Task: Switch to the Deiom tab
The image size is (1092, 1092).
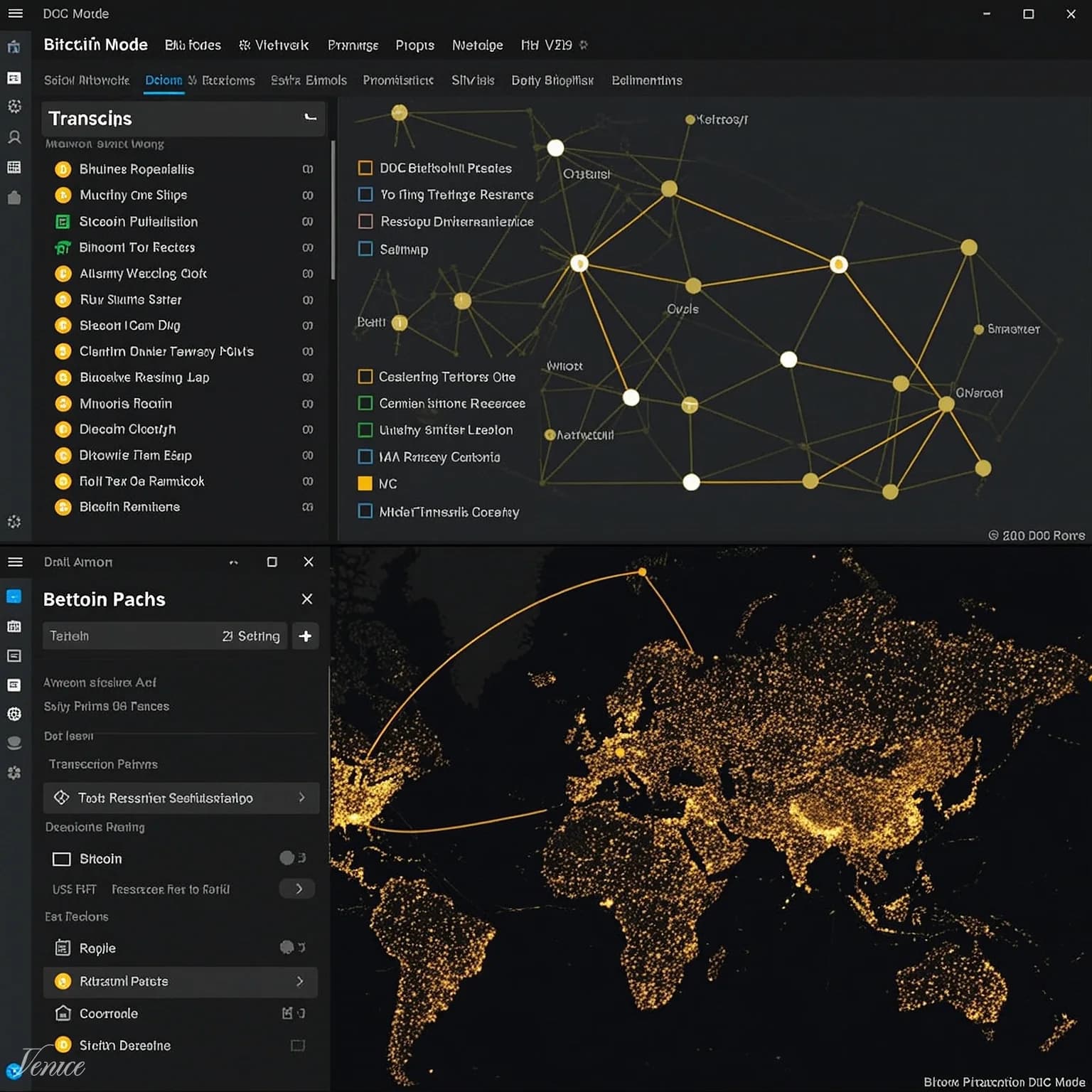Action: (x=164, y=80)
